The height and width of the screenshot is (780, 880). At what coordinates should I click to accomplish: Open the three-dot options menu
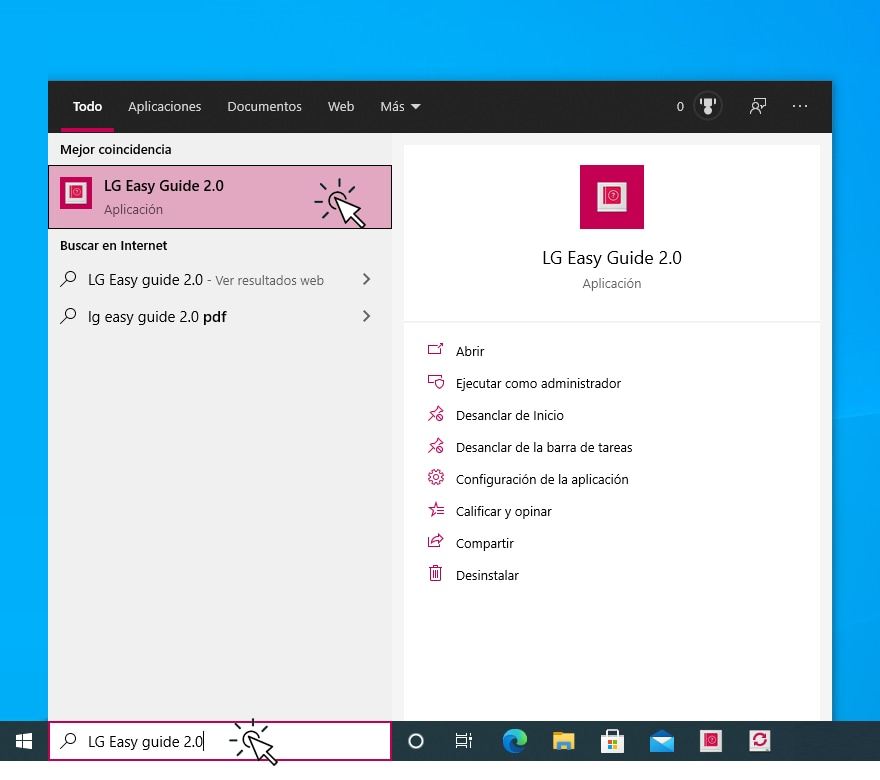(800, 106)
